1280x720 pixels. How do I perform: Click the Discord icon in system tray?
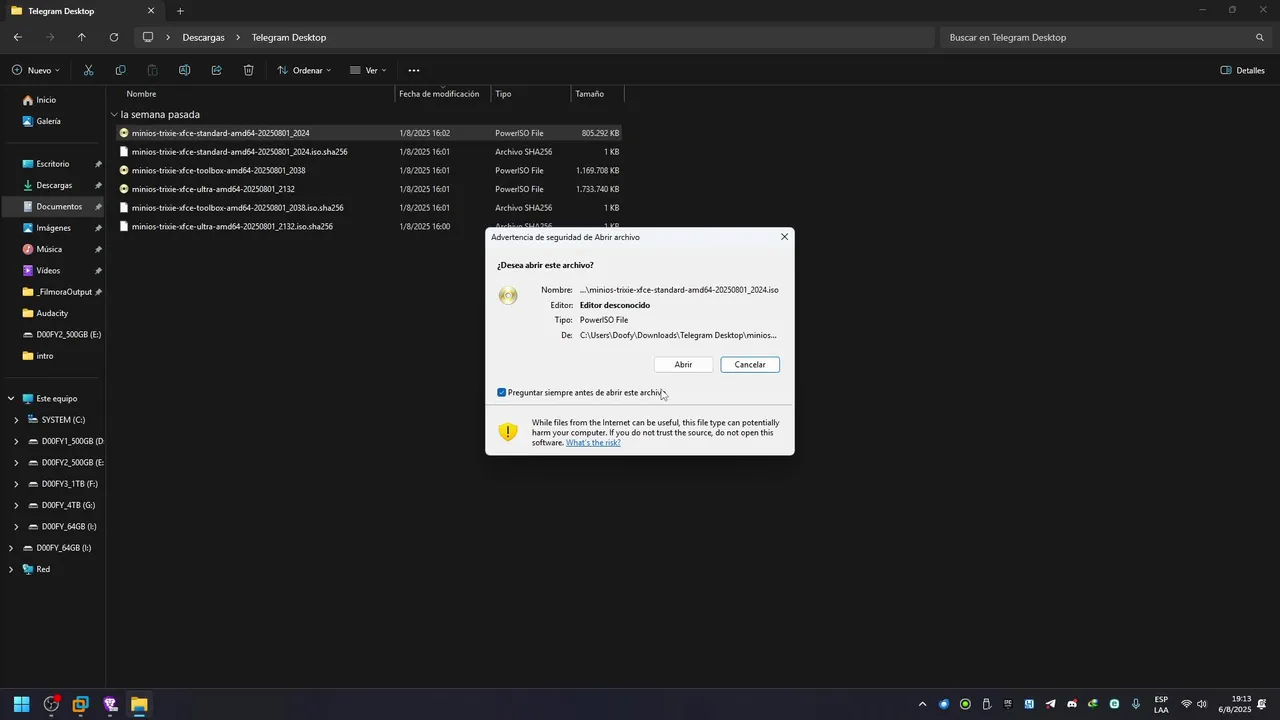[1072, 704]
